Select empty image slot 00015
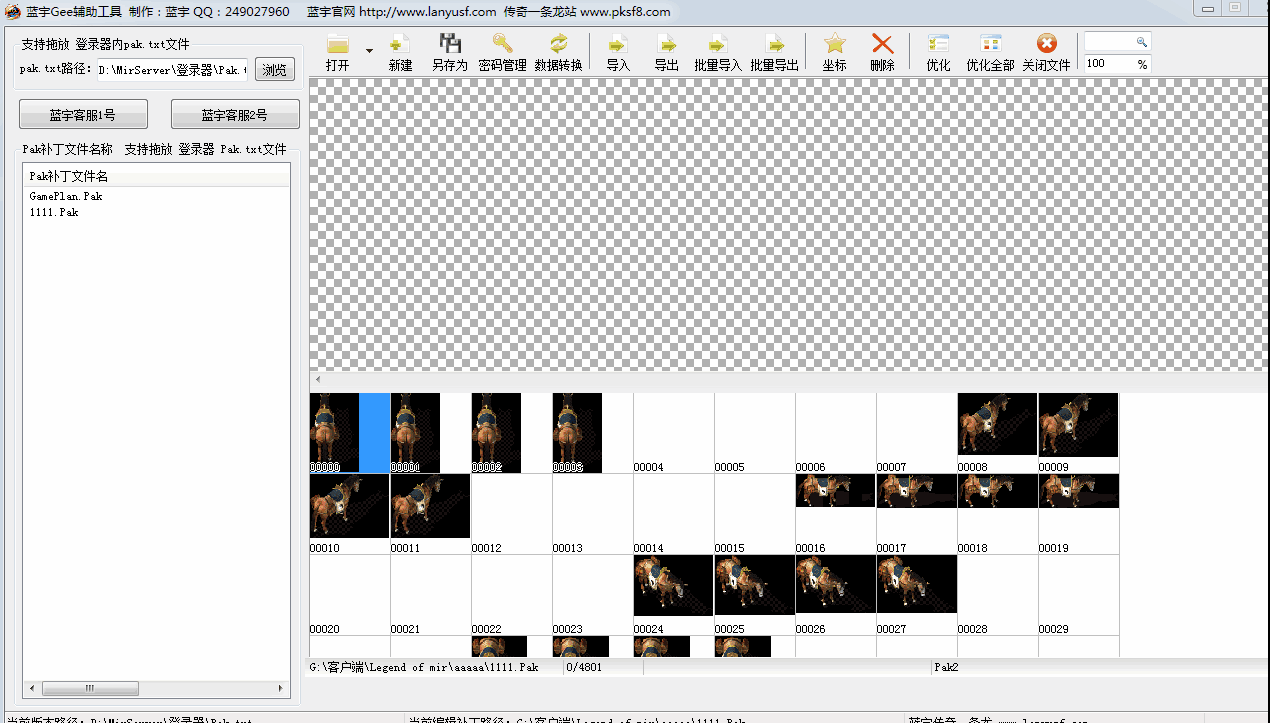 coord(754,513)
